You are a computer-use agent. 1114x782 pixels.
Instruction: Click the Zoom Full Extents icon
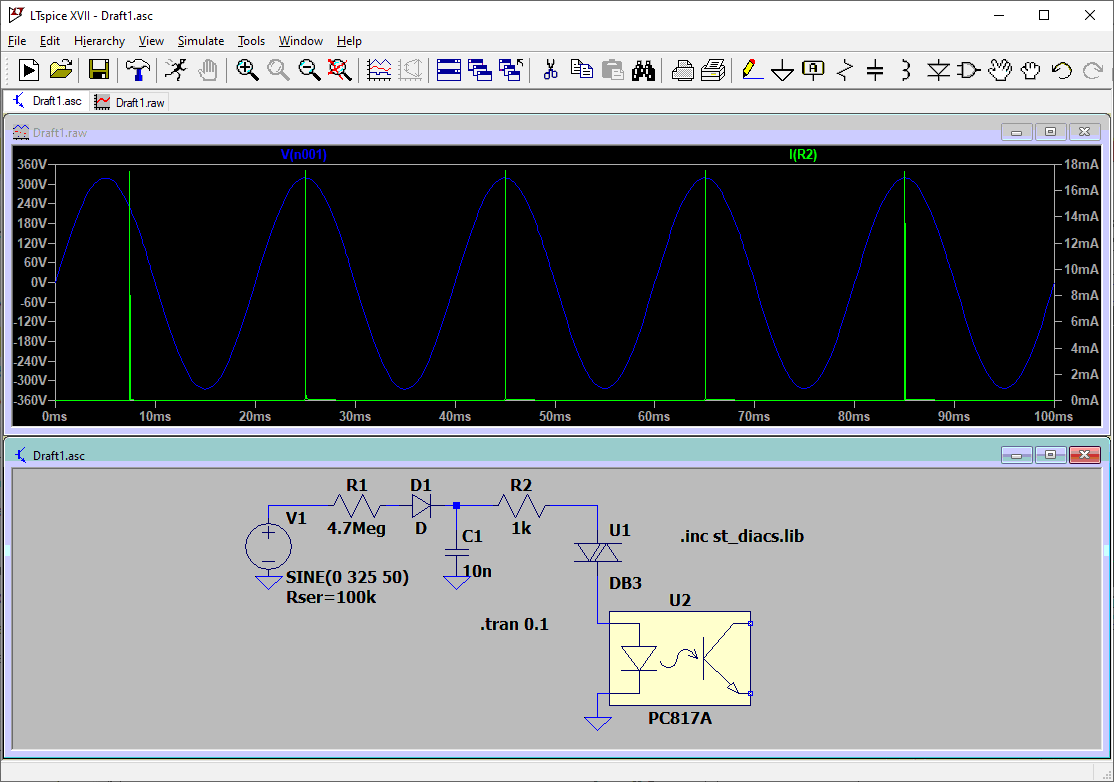point(340,70)
